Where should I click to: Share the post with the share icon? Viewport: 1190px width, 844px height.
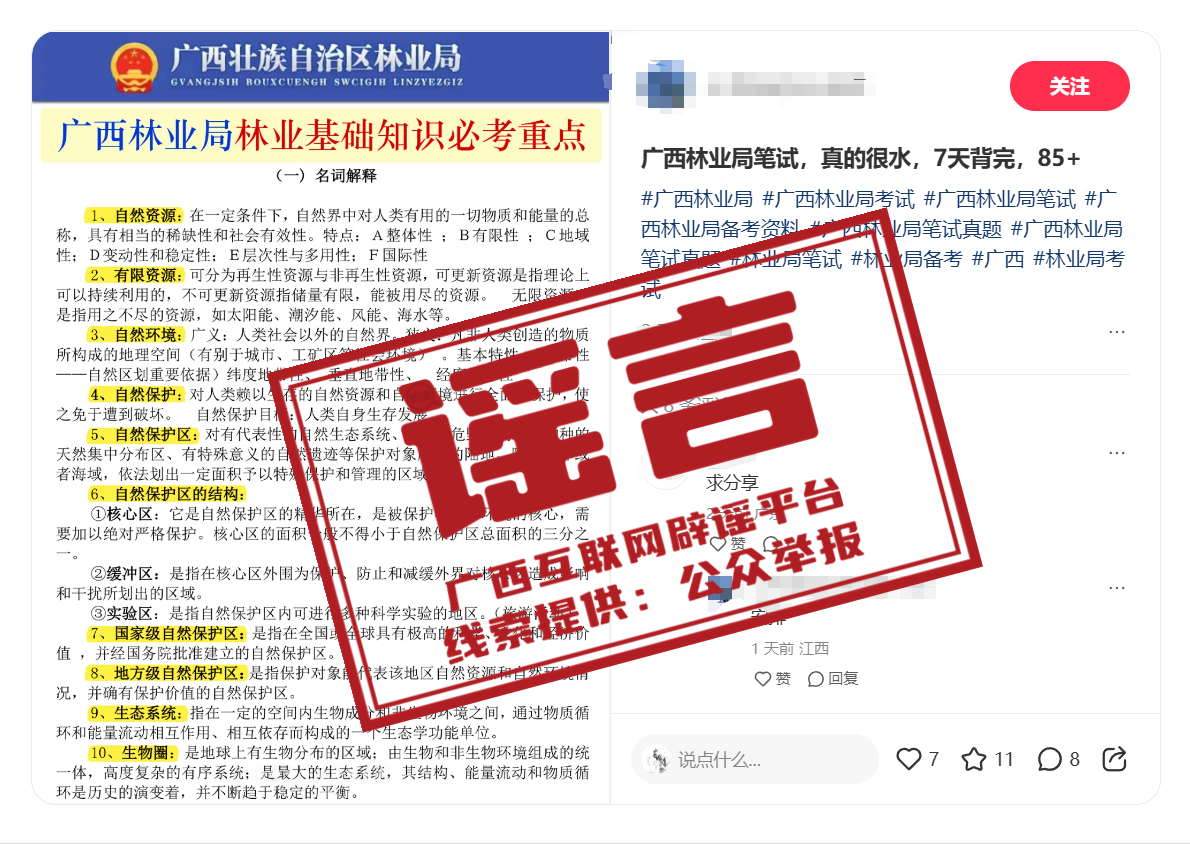pos(1114,759)
